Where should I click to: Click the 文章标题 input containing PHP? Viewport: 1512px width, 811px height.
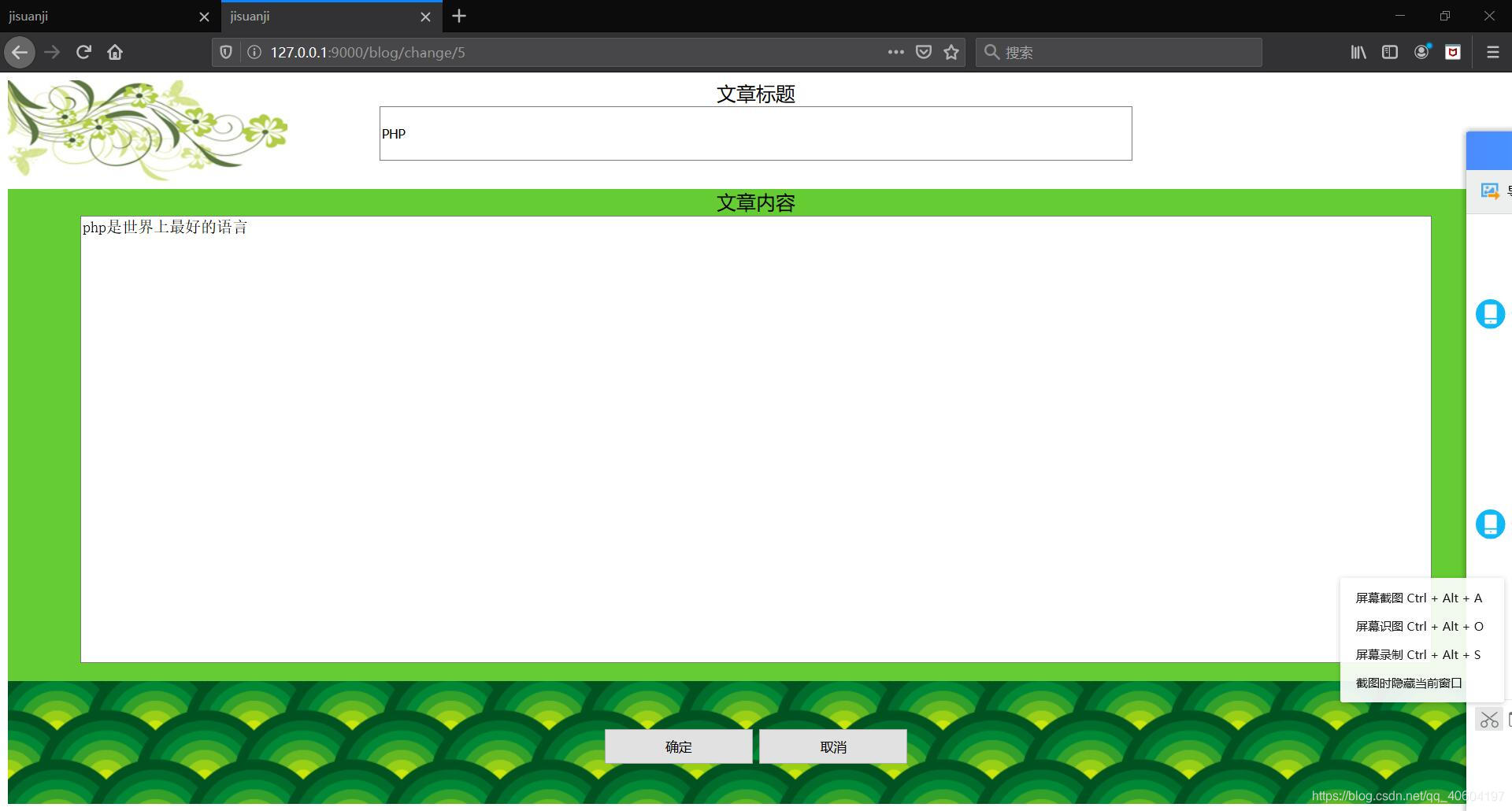click(x=755, y=133)
